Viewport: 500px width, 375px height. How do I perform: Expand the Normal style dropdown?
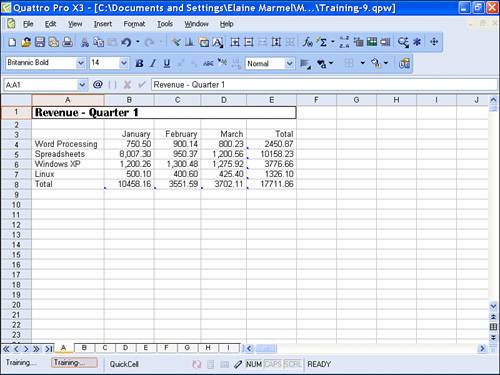289,63
